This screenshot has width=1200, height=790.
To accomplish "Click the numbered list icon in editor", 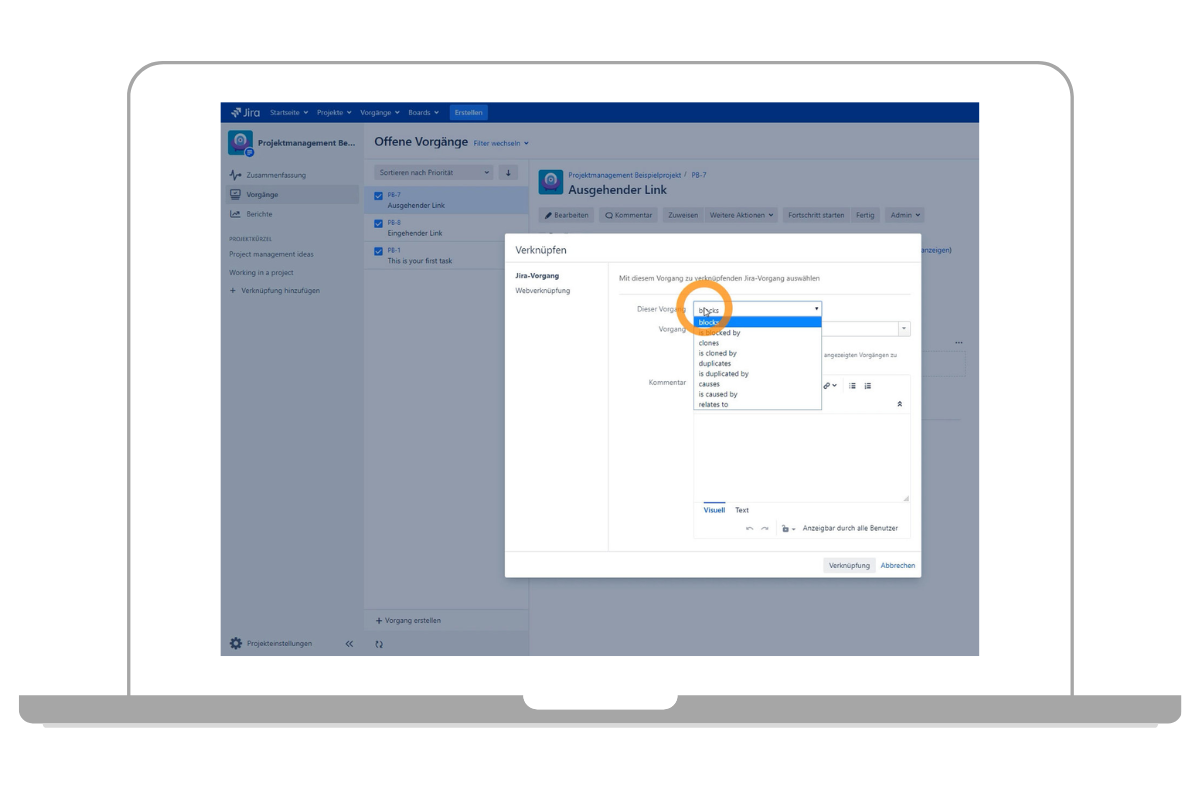I will 867,385.
